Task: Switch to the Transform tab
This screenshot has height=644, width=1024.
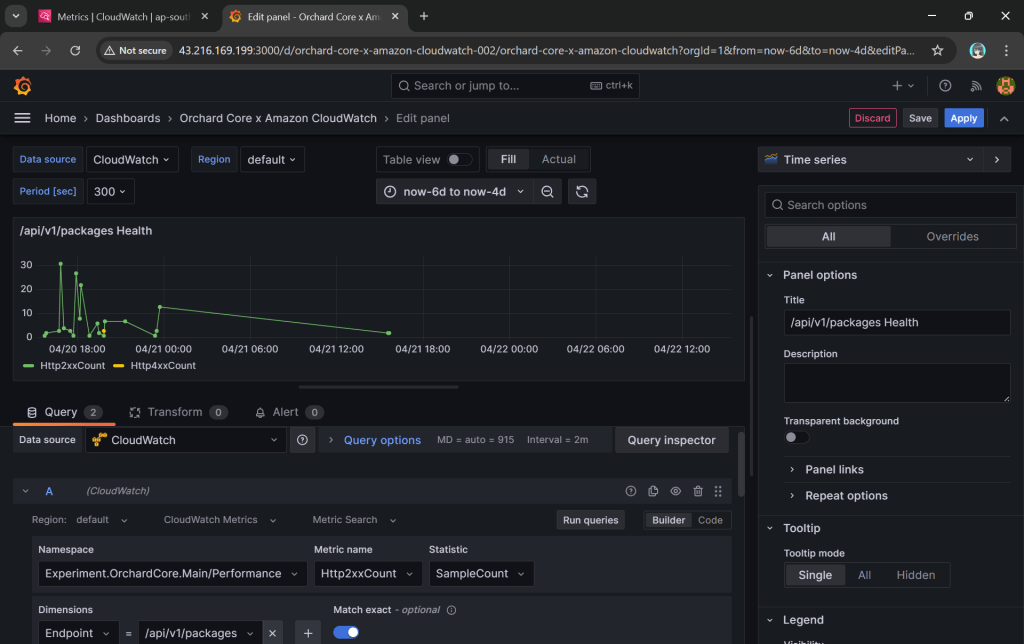Action: pos(174,412)
